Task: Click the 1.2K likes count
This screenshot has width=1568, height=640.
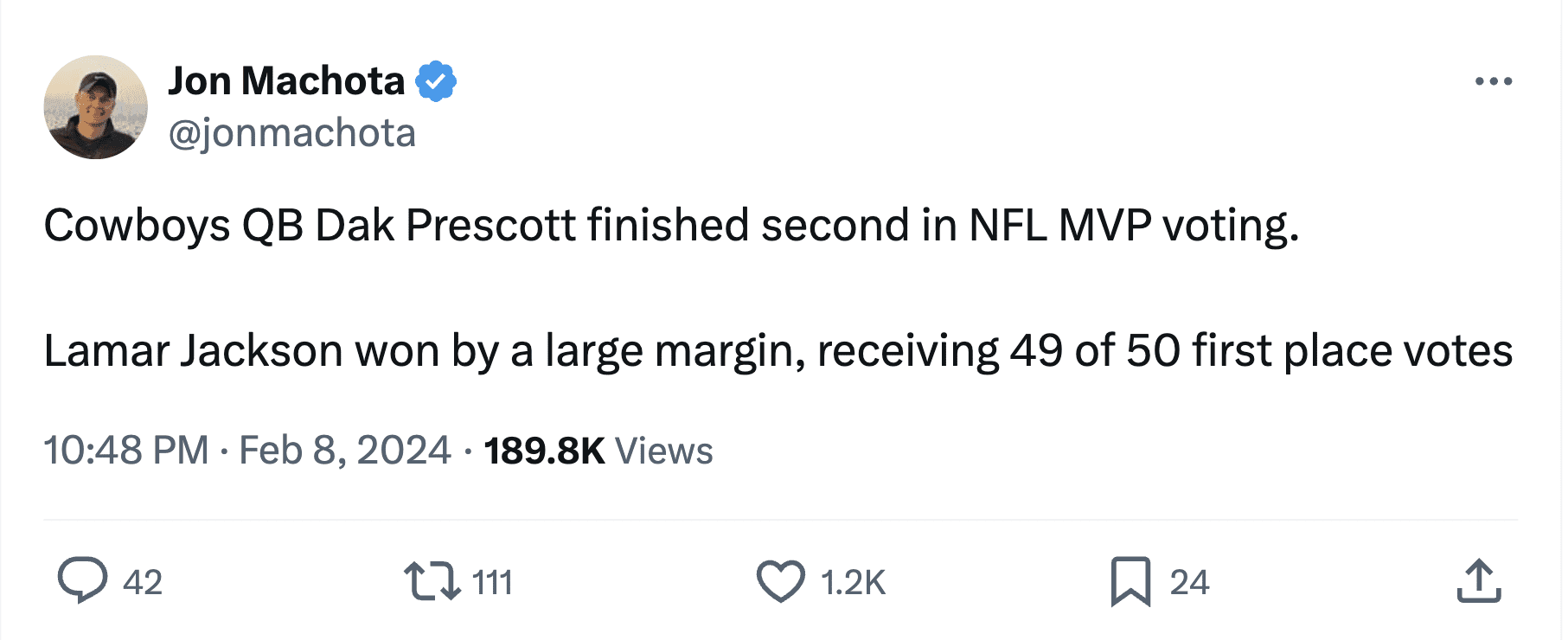Action: (853, 583)
